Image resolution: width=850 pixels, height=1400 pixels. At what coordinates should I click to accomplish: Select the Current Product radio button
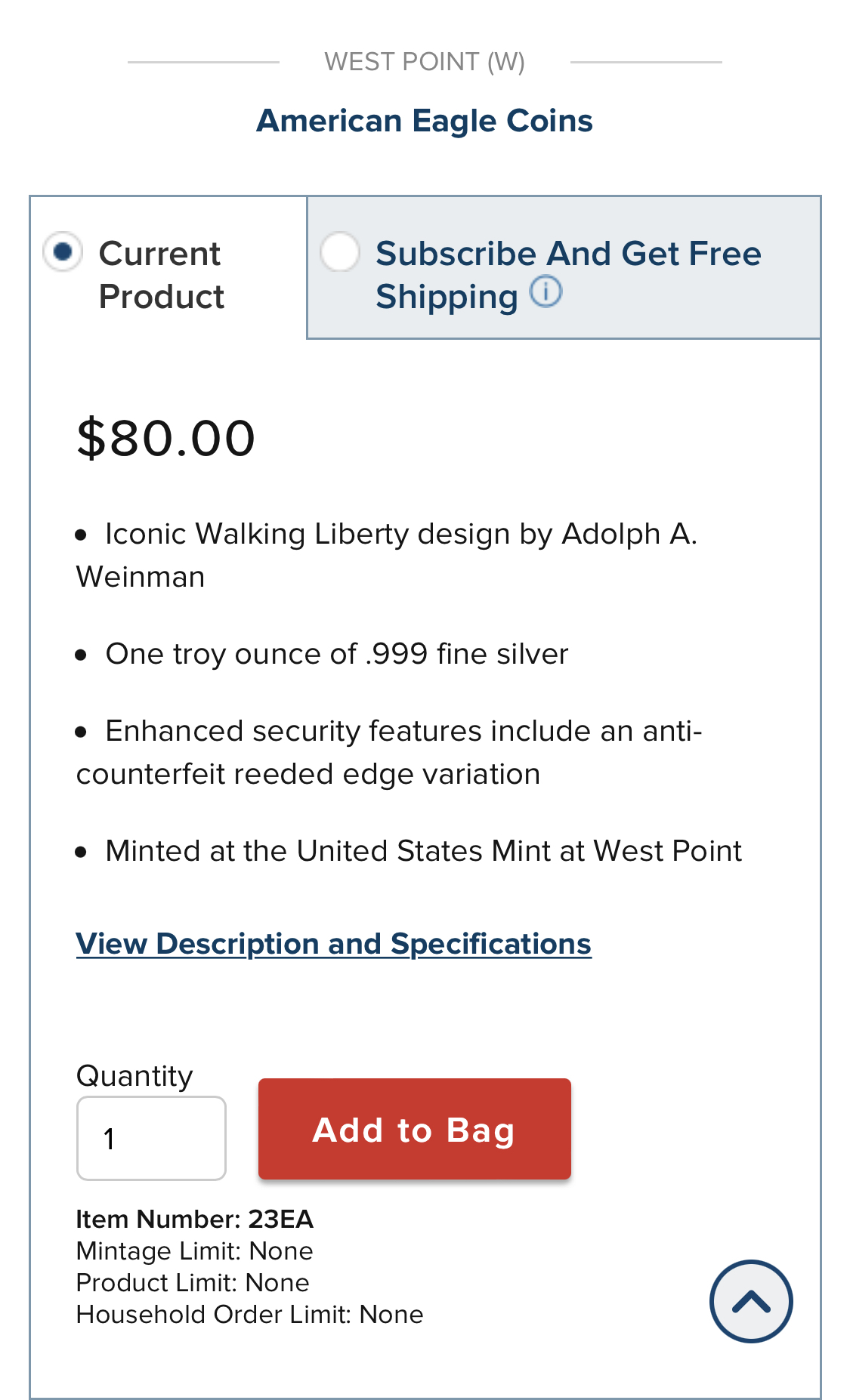point(63,251)
